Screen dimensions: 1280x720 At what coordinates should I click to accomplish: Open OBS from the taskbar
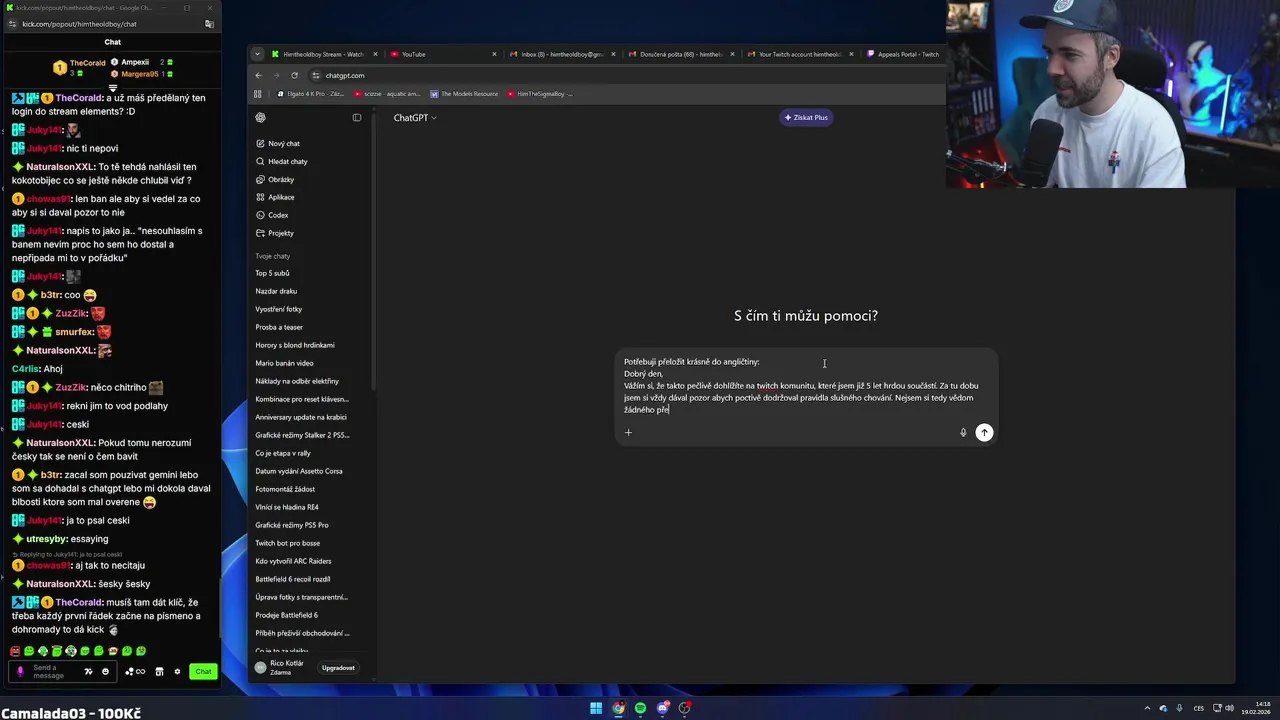pos(685,708)
